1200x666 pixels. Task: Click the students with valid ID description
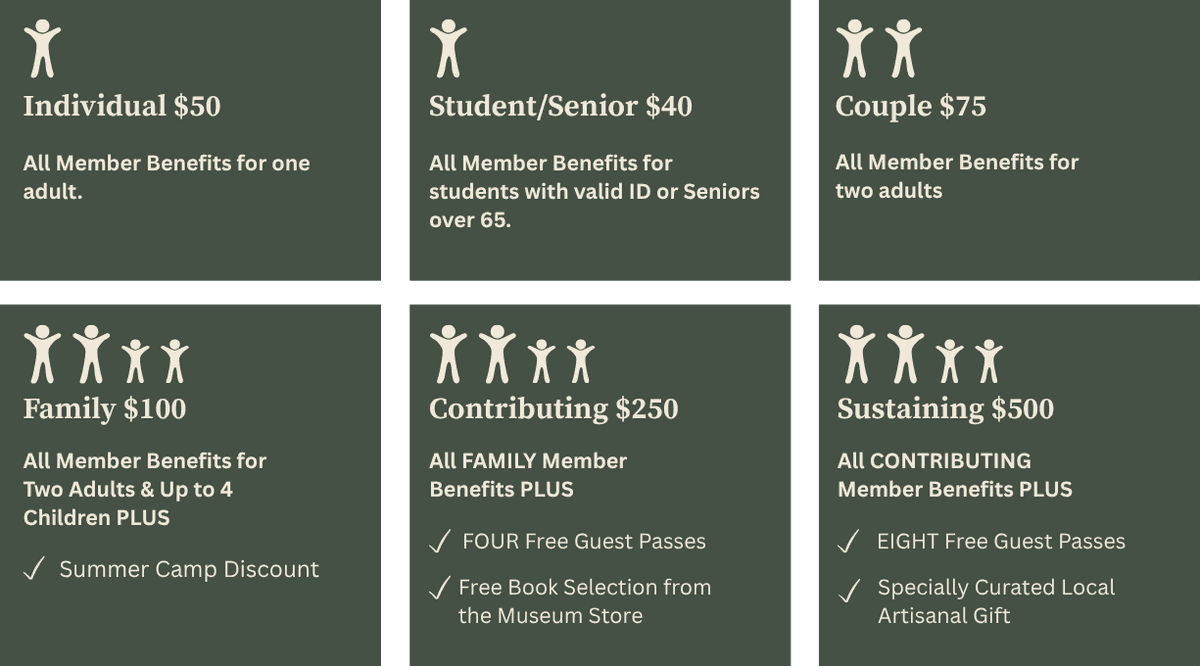point(594,191)
